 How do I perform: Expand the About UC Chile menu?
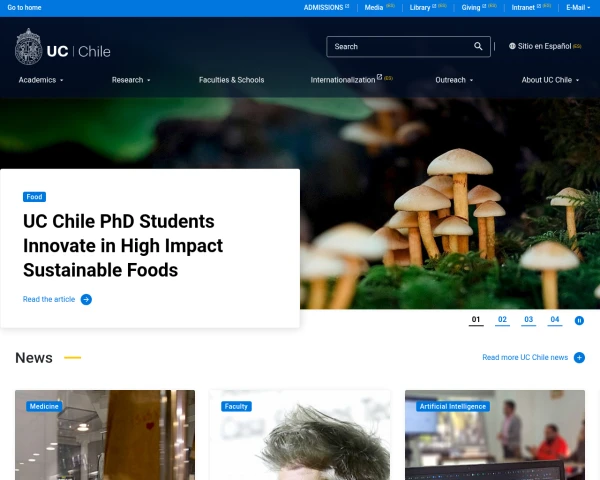pos(550,80)
